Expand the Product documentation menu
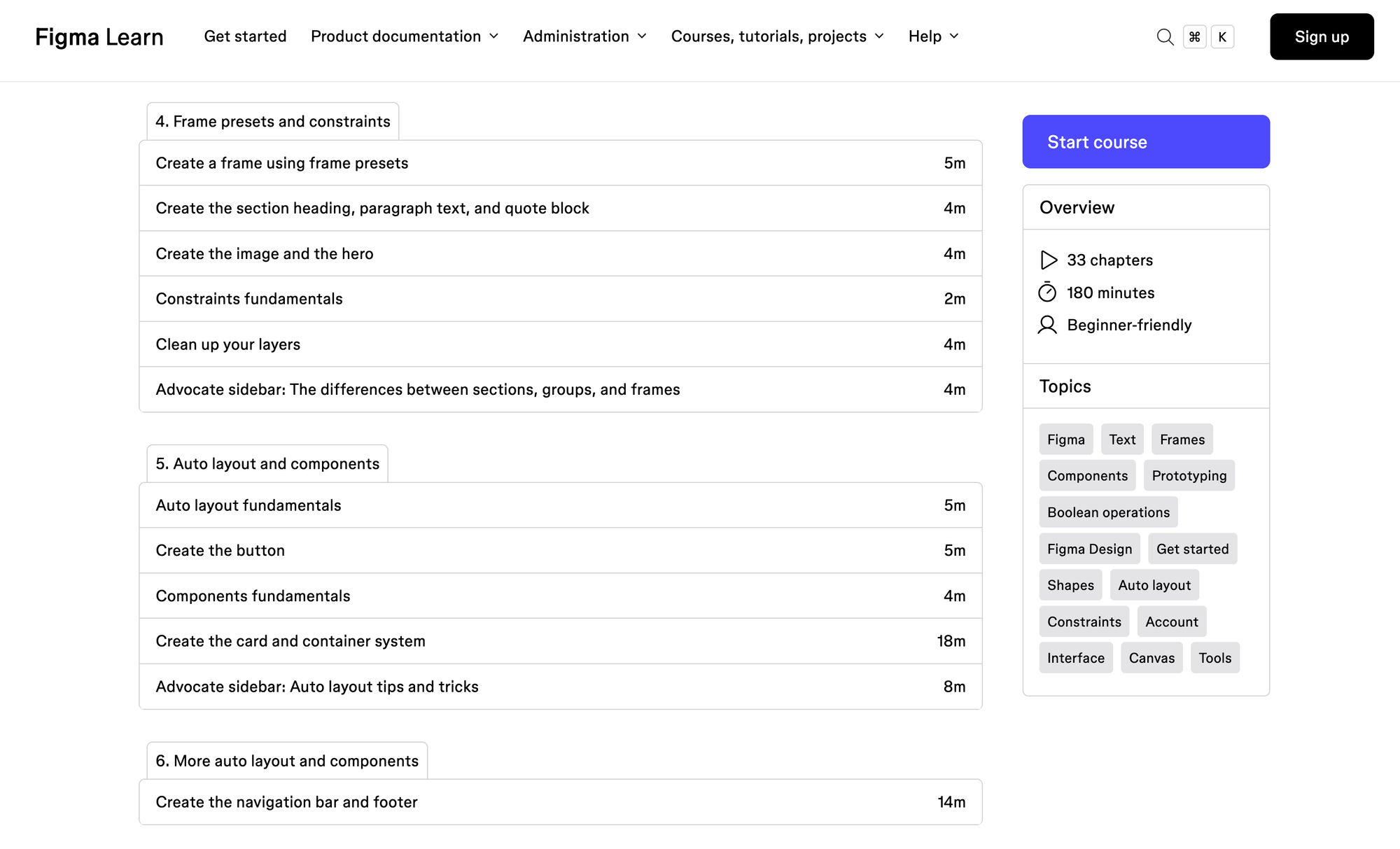 pos(405,36)
